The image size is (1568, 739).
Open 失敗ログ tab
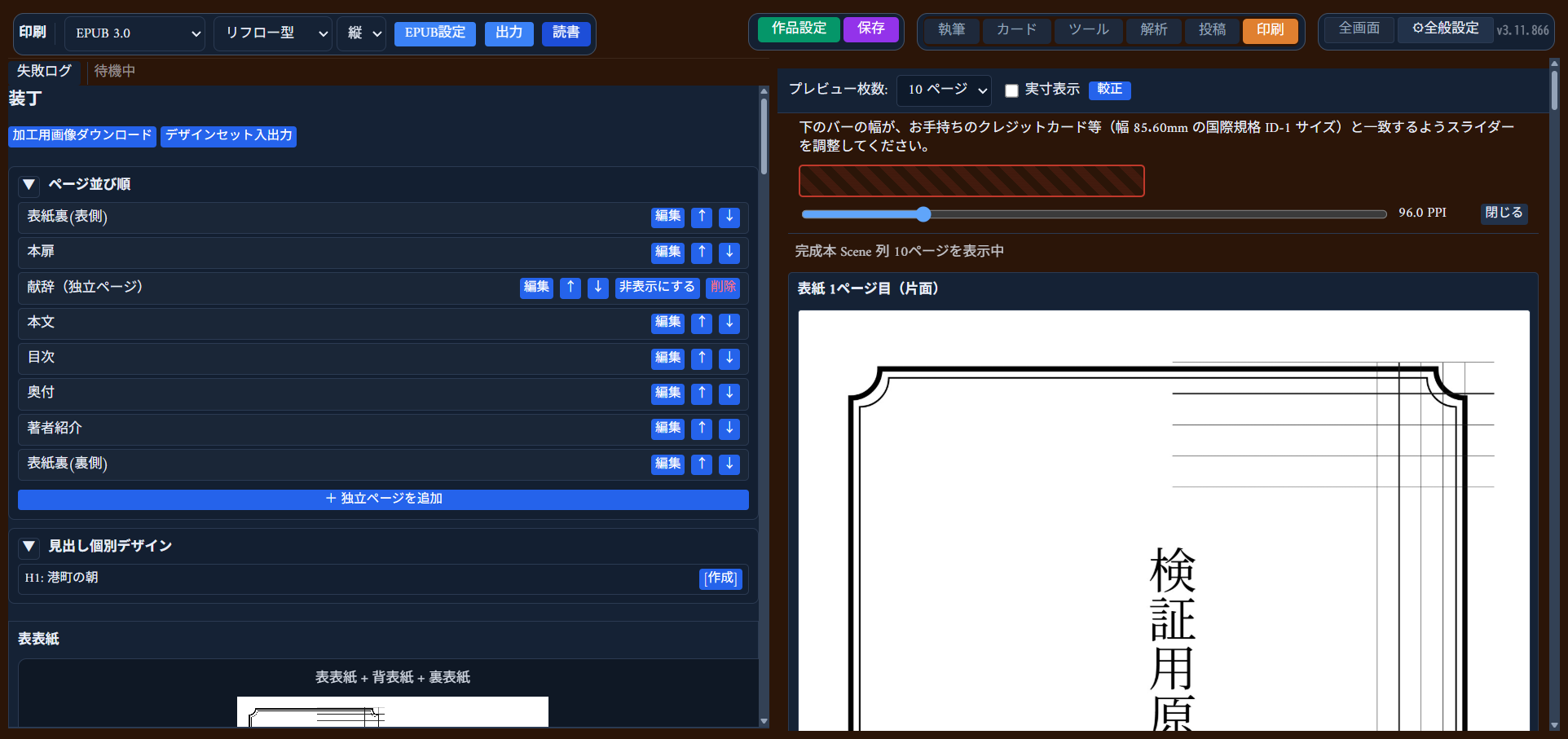pyautogui.click(x=44, y=71)
